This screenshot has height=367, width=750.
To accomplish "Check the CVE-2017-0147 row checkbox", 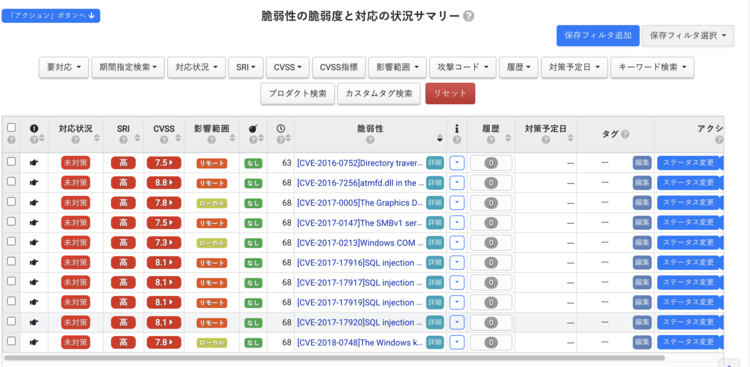I will [x=11, y=222].
